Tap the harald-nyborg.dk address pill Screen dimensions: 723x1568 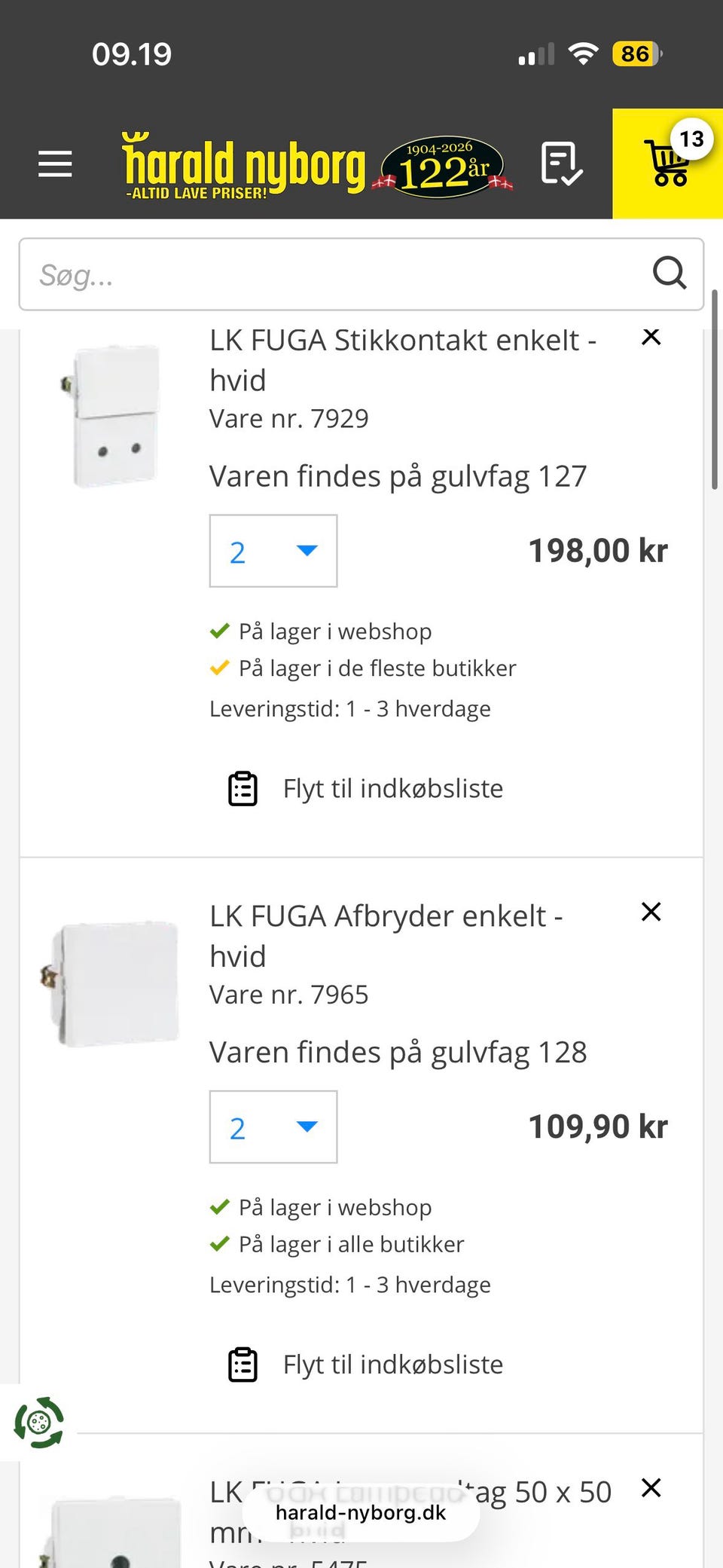pos(361,1513)
